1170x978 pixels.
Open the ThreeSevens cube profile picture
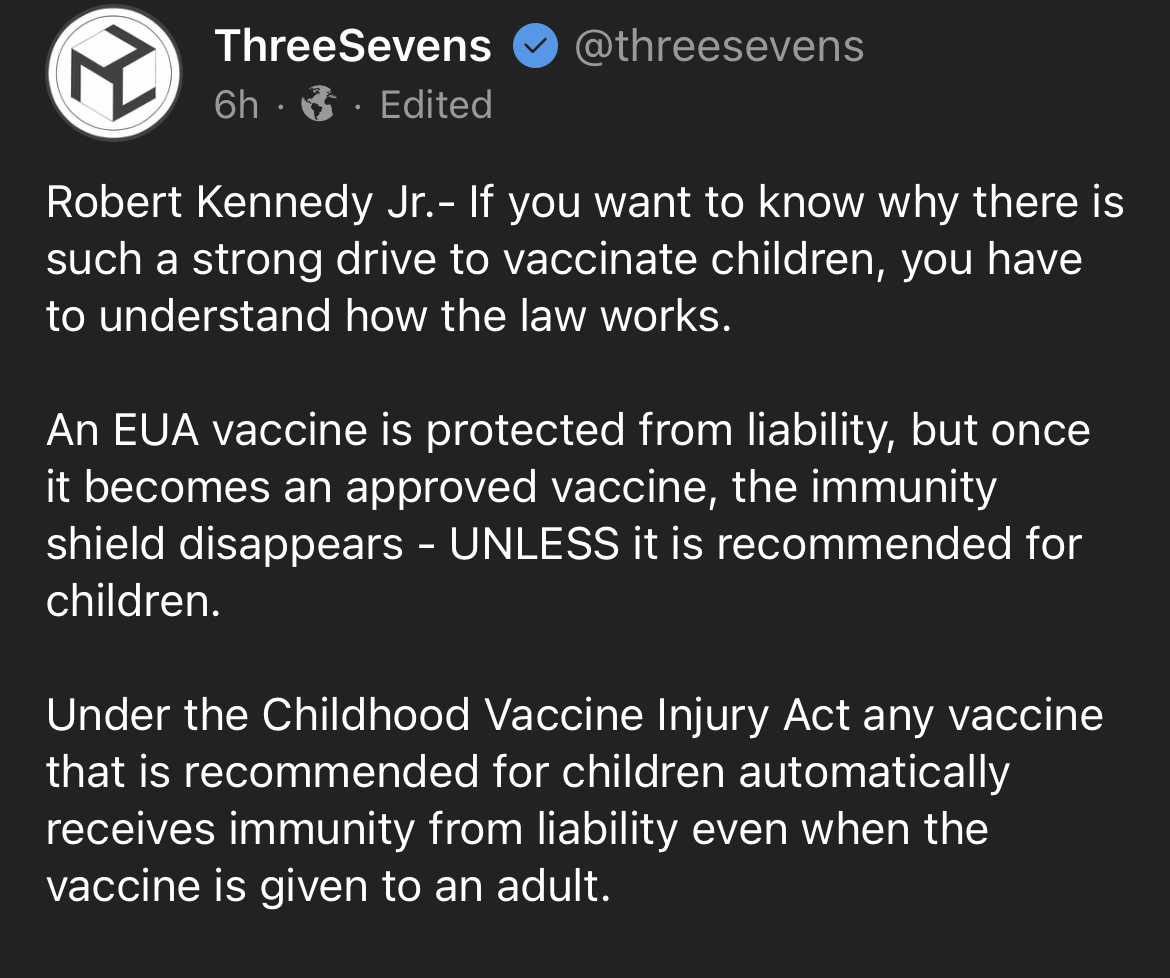coord(113,72)
